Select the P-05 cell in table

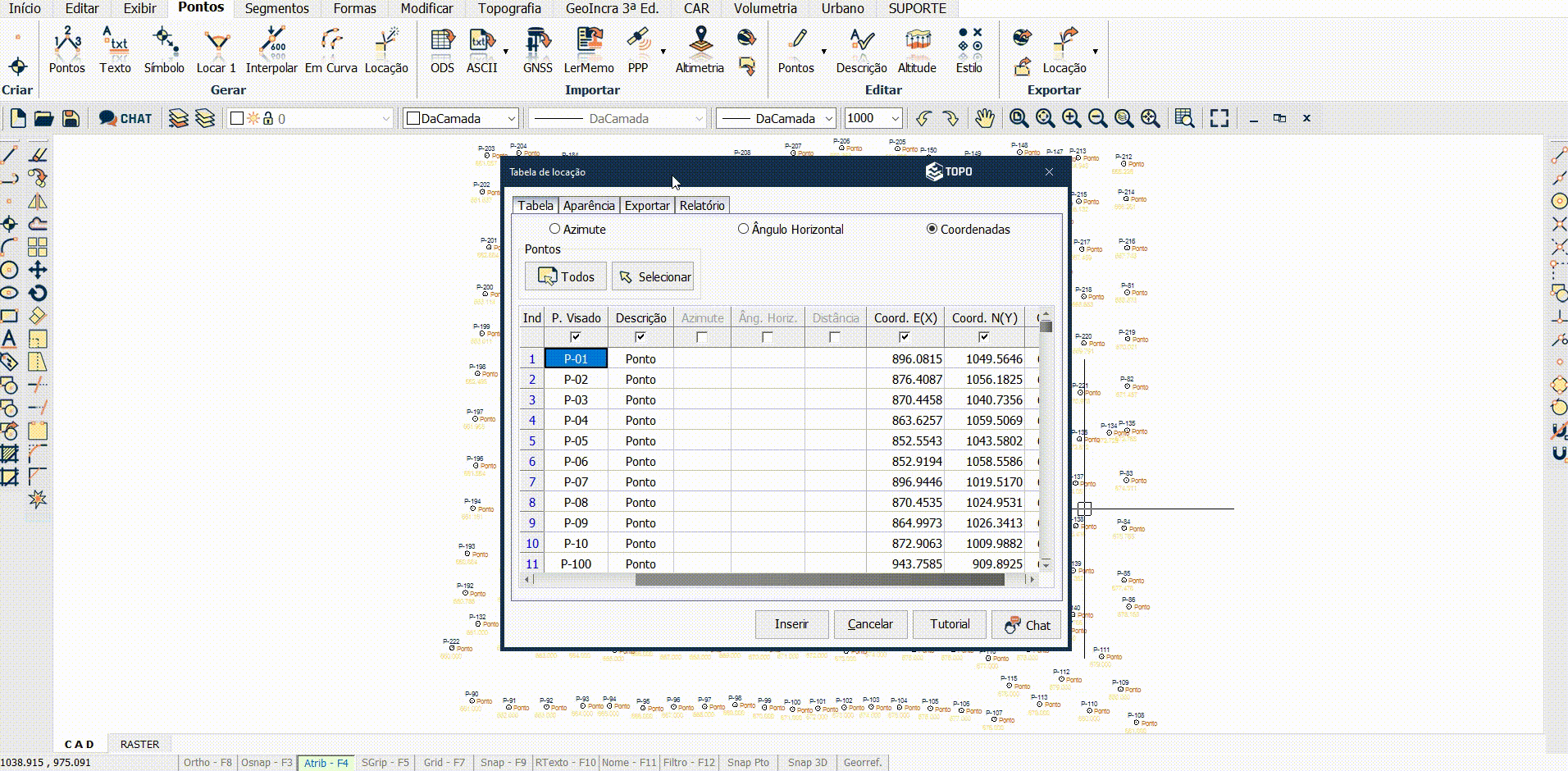tap(576, 441)
